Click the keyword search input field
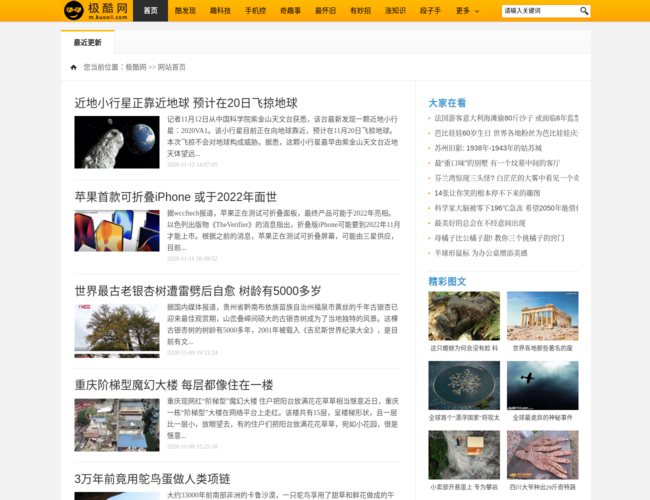The image size is (650, 500). [x=540, y=11]
